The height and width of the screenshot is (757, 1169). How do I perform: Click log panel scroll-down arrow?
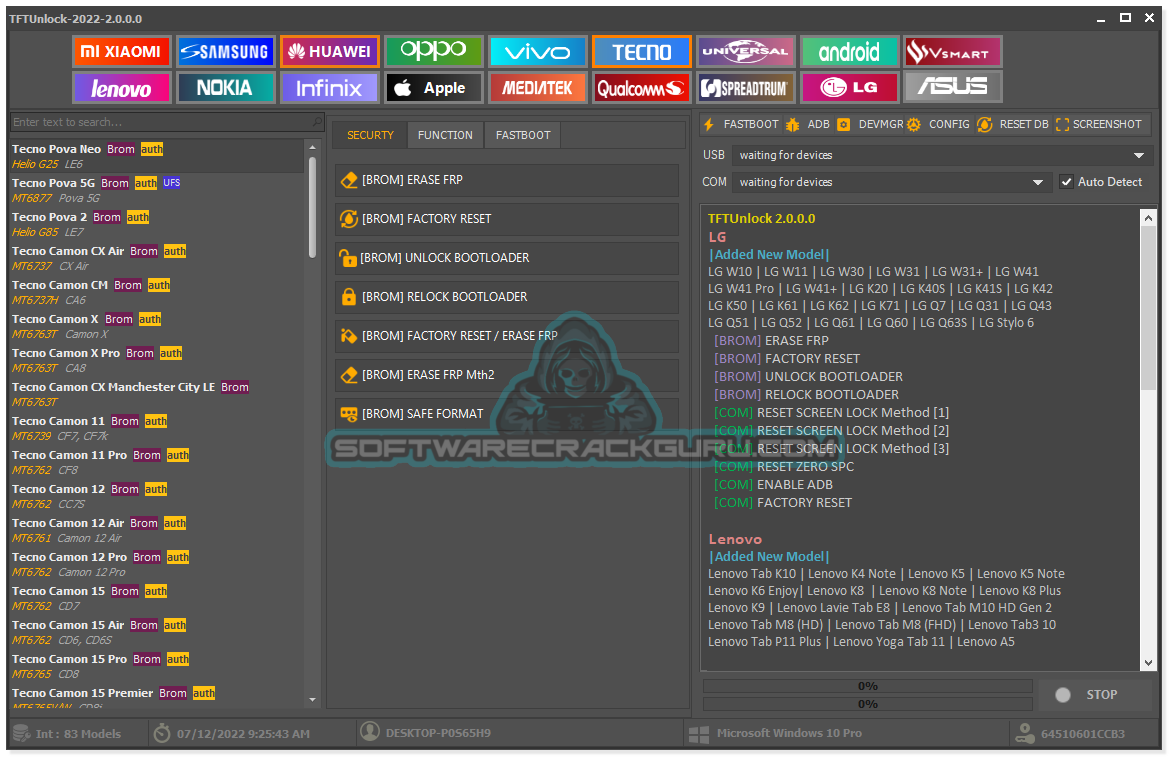[1148, 662]
